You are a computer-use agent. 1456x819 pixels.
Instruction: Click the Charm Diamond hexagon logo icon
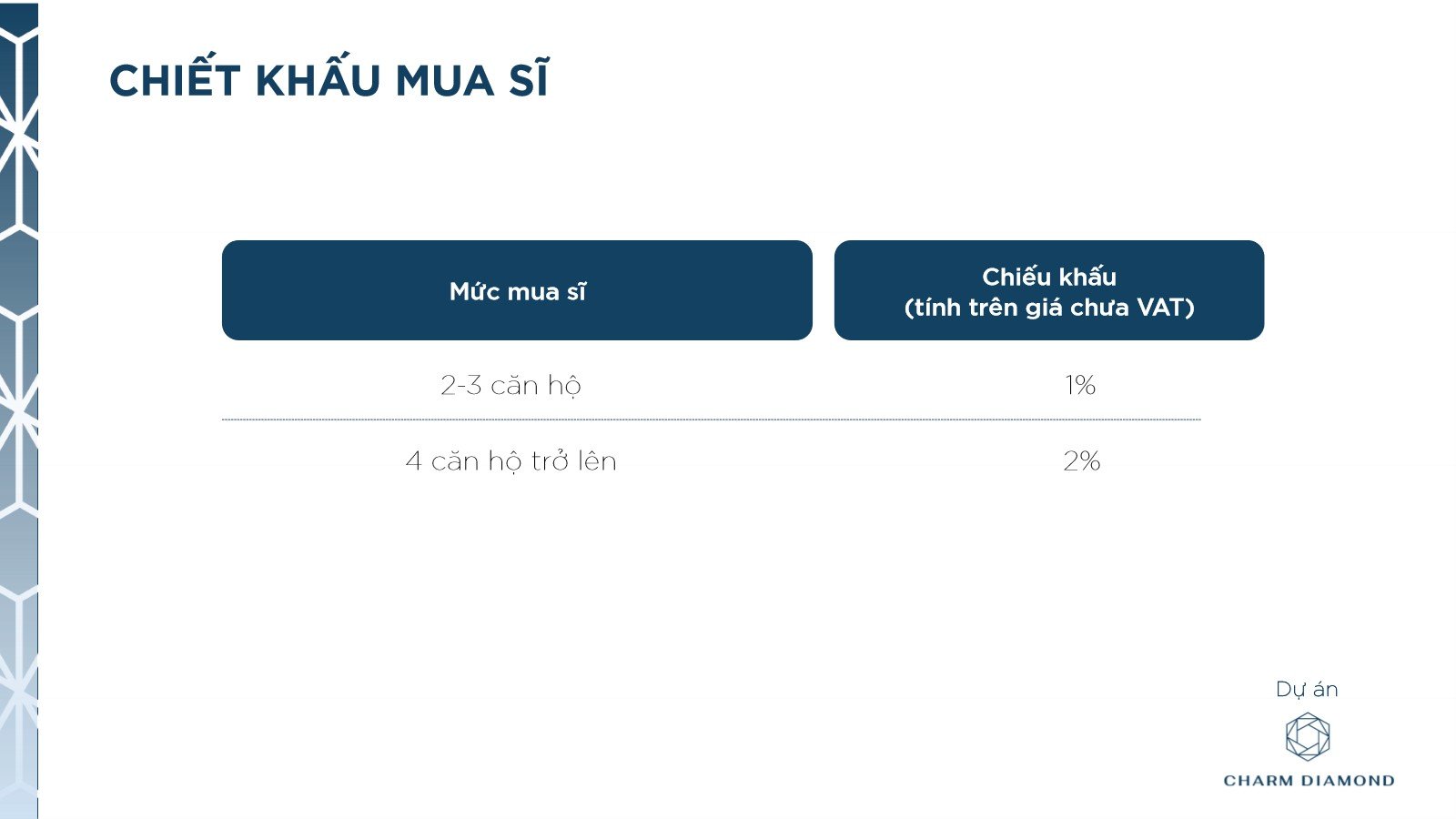[x=1308, y=737]
